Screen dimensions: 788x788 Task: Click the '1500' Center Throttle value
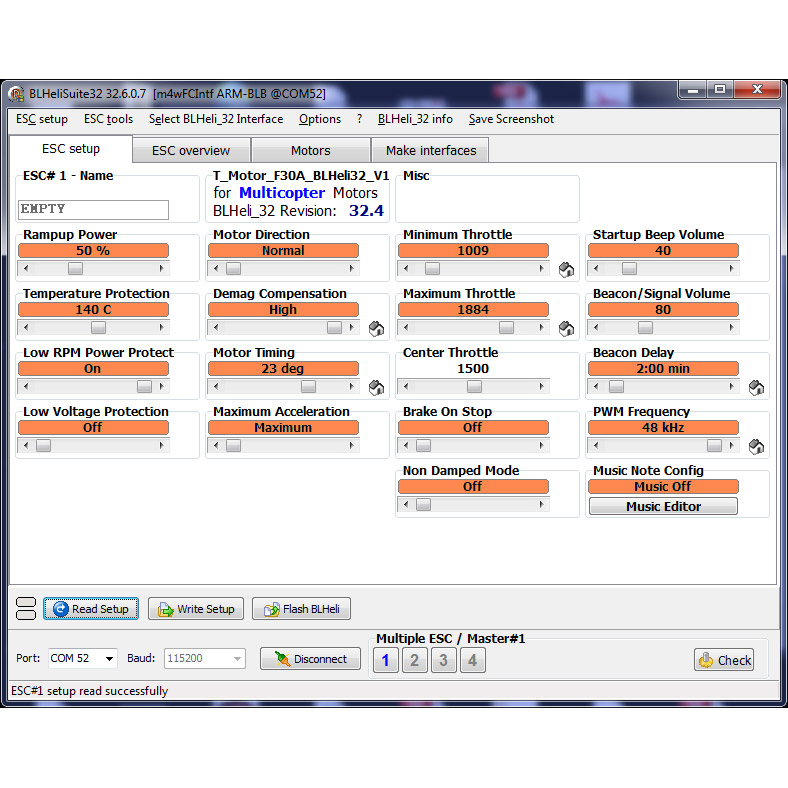473,369
